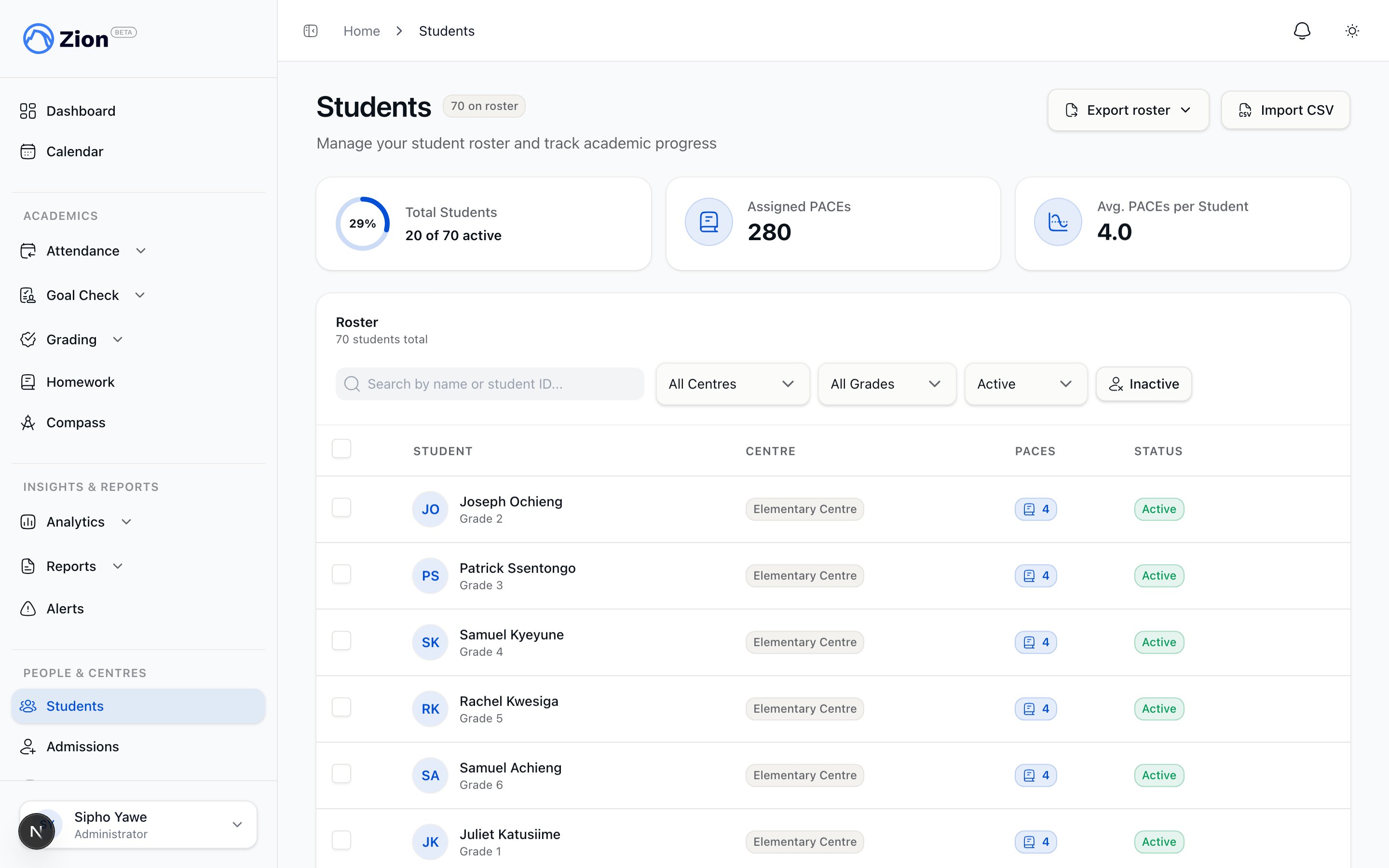Click the search by name input field
This screenshot has width=1389, height=868.
click(490, 384)
